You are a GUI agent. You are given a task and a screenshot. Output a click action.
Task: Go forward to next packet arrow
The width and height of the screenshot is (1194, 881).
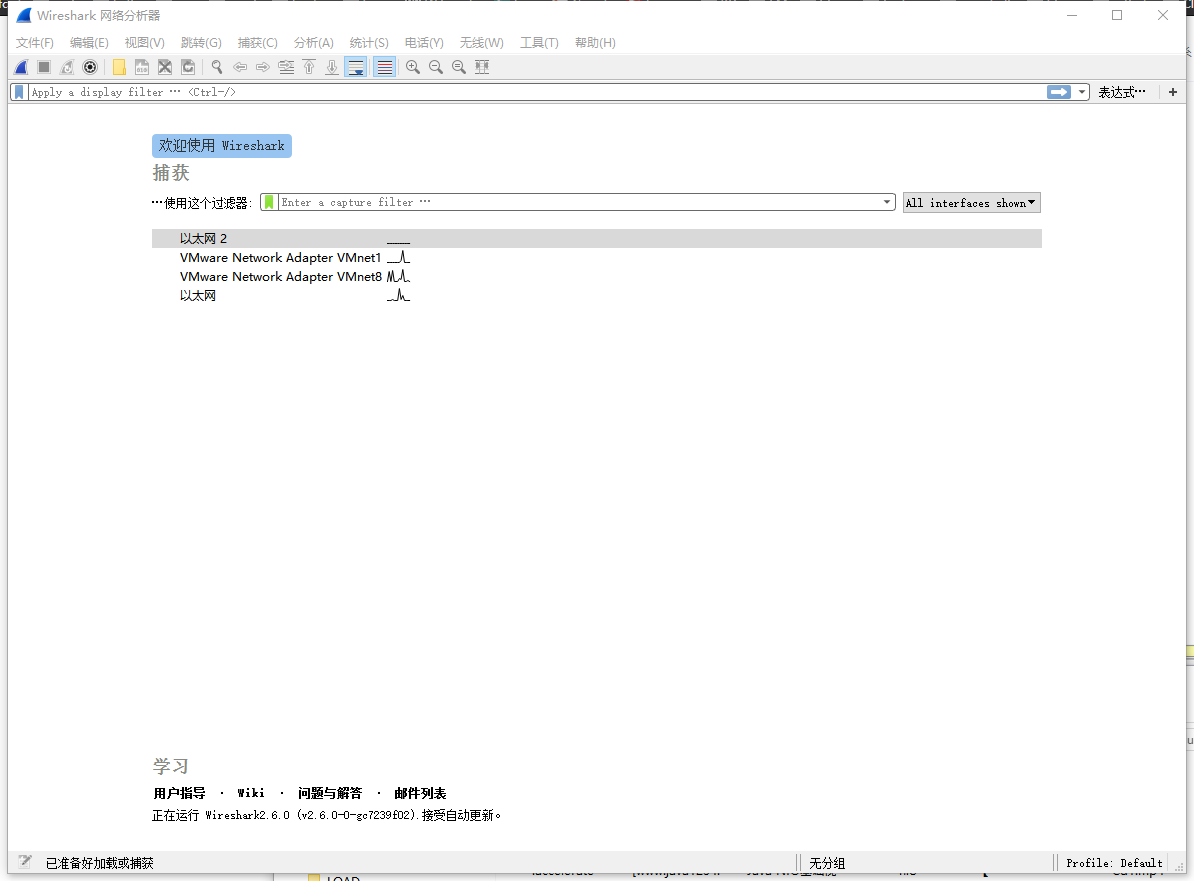pos(263,67)
